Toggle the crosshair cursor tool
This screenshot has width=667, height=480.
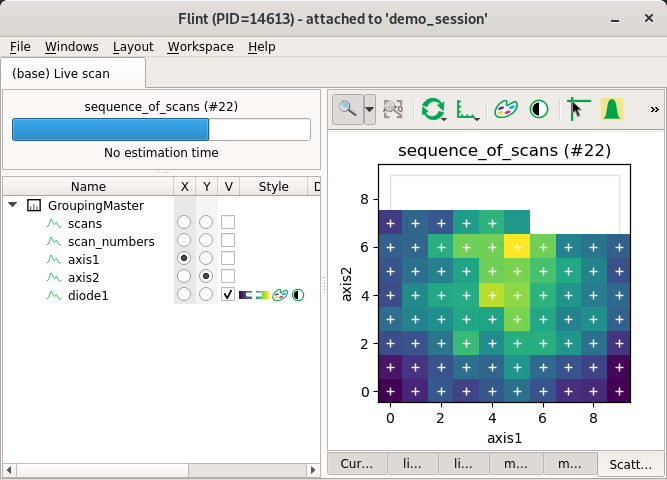click(x=579, y=109)
